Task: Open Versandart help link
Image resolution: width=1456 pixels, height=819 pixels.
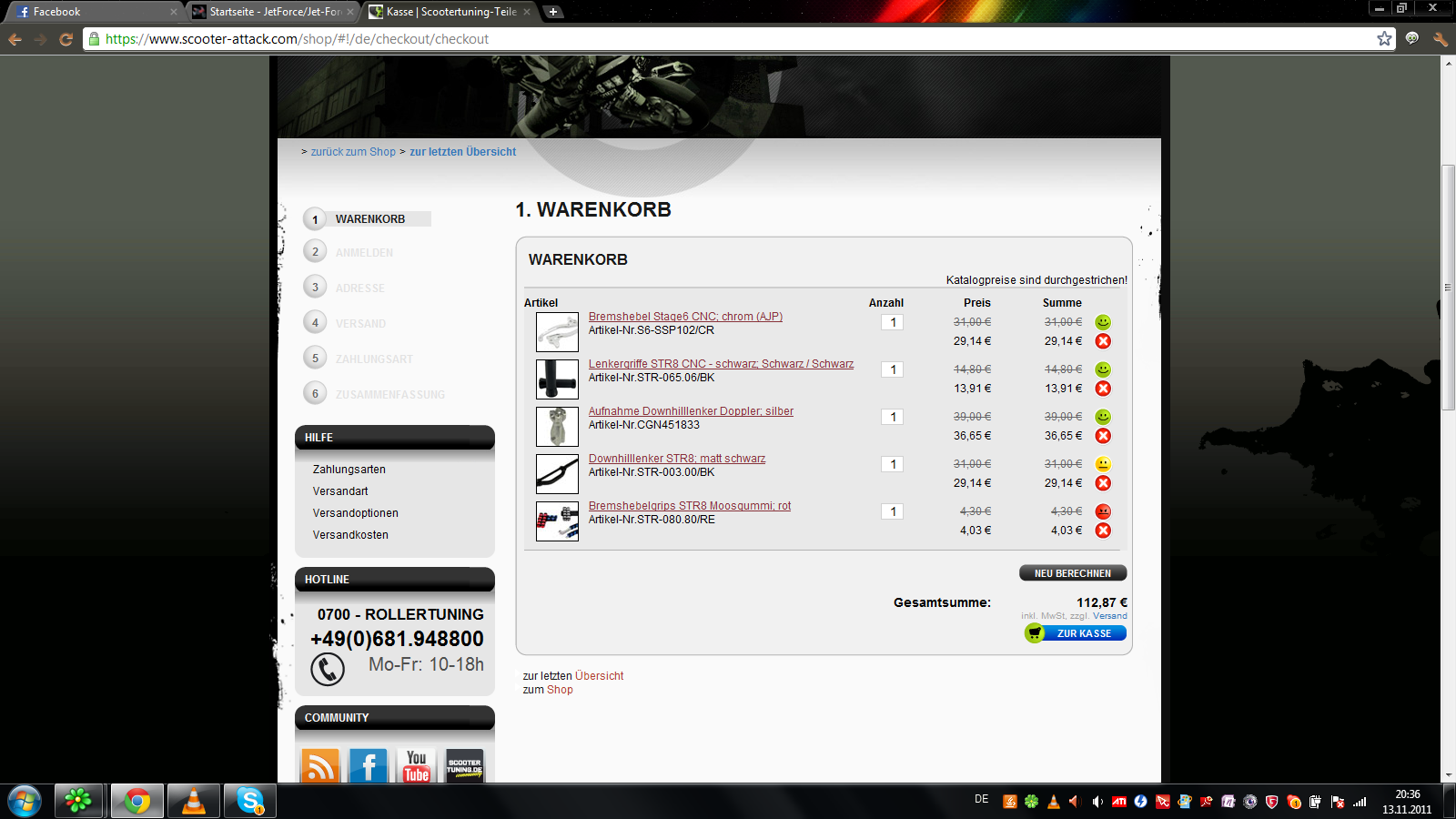Action: click(x=340, y=491)
